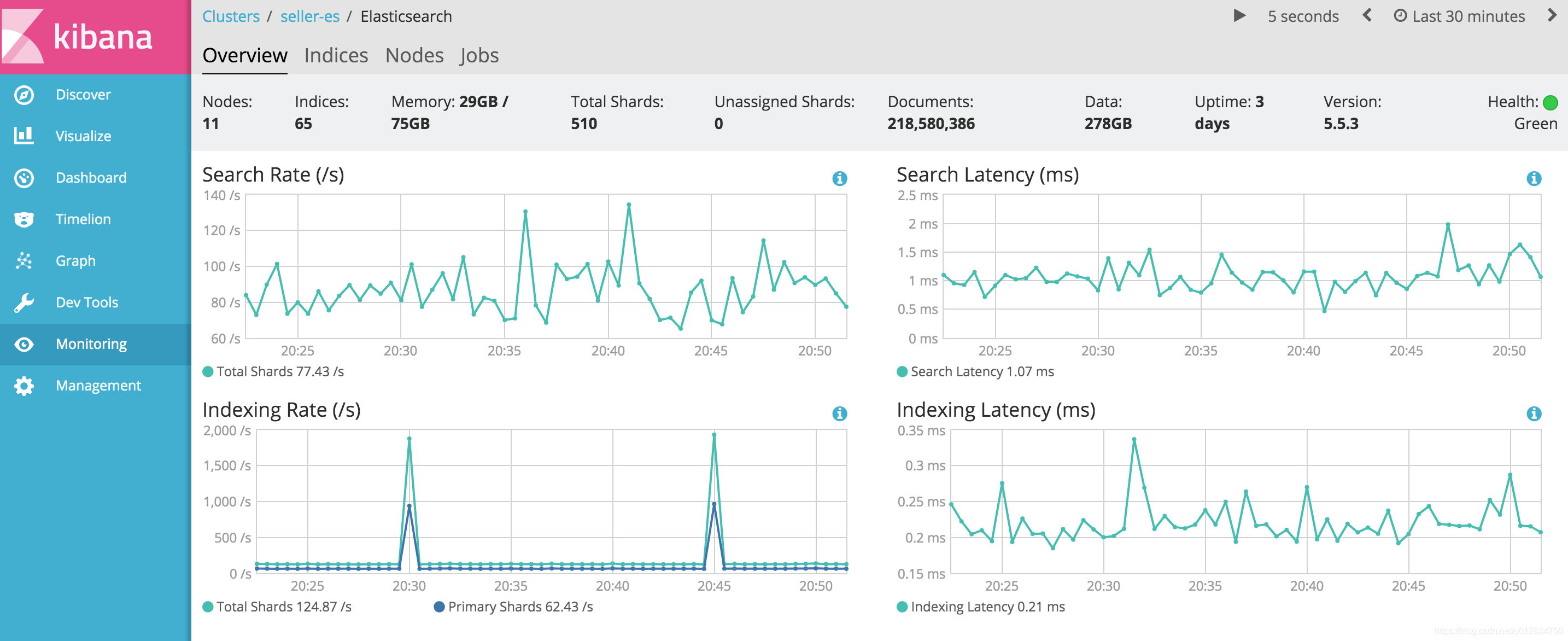Image resolution: width=1568 pixels, height=641 pixels.
Task: Show info for Indexing Latency chart
Action: [x=1534, y=413]
